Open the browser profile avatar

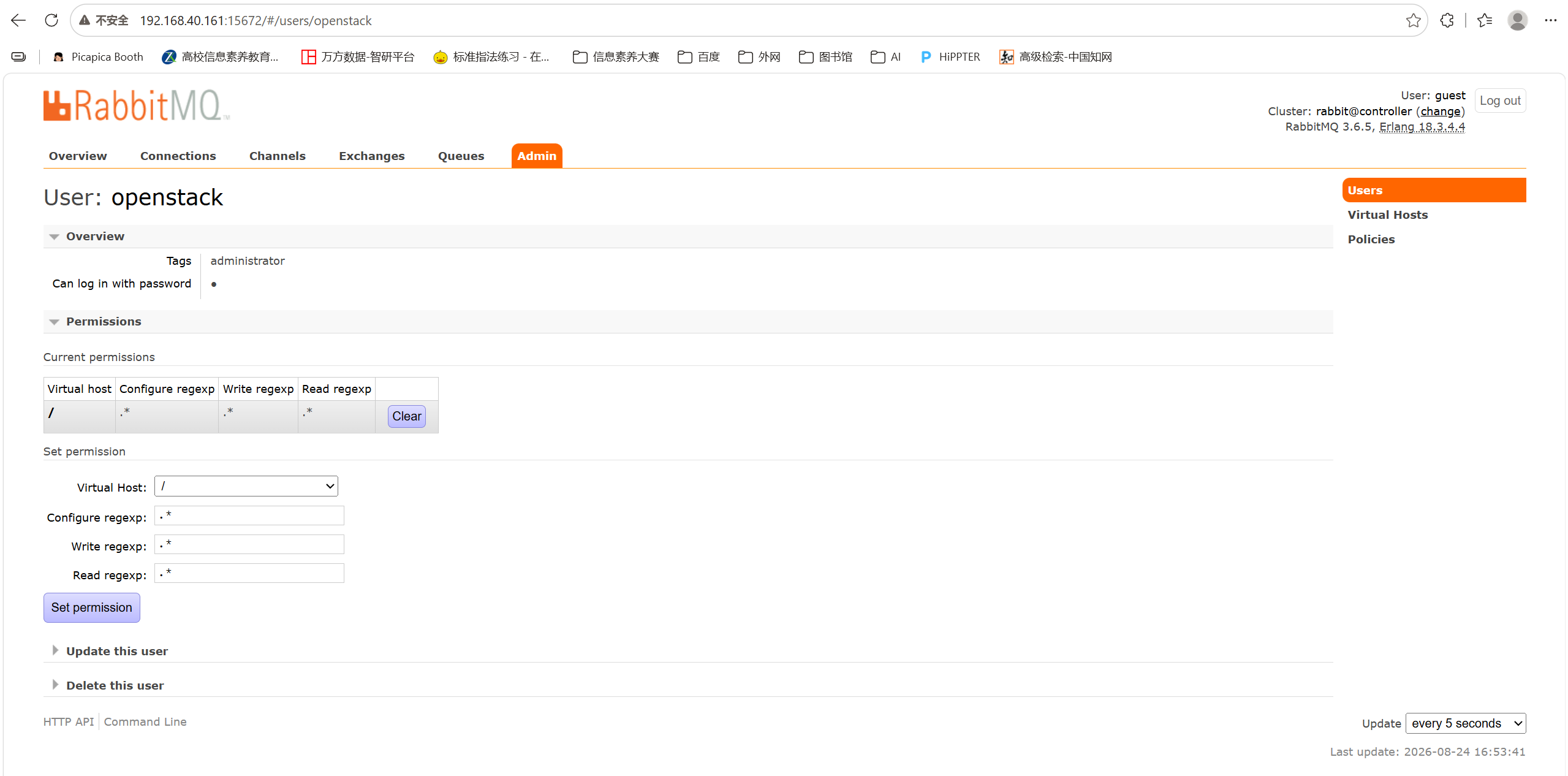point(1517,20)
